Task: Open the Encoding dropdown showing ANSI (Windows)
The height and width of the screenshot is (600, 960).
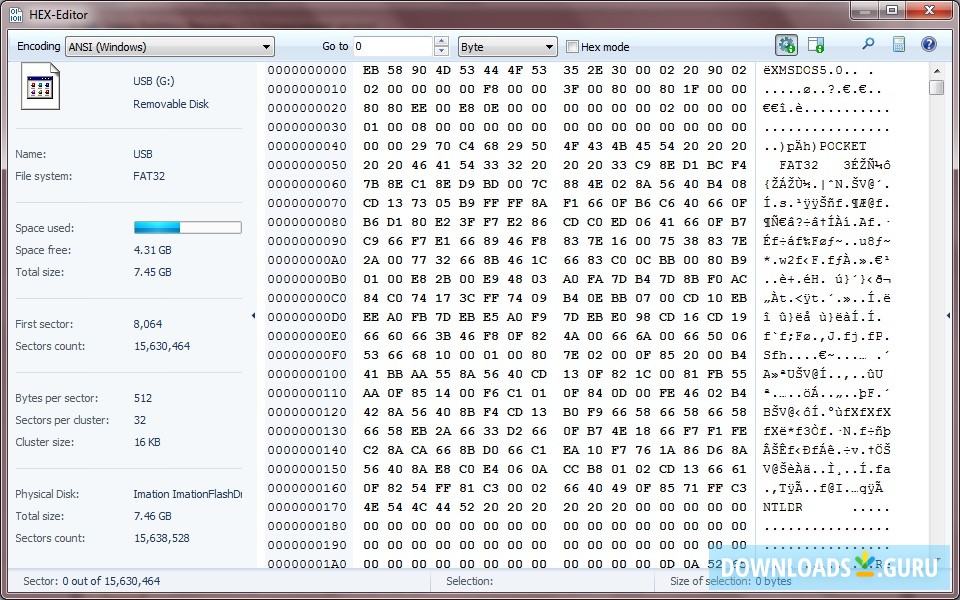Action: pyautogui.click(x=168, y=45)
